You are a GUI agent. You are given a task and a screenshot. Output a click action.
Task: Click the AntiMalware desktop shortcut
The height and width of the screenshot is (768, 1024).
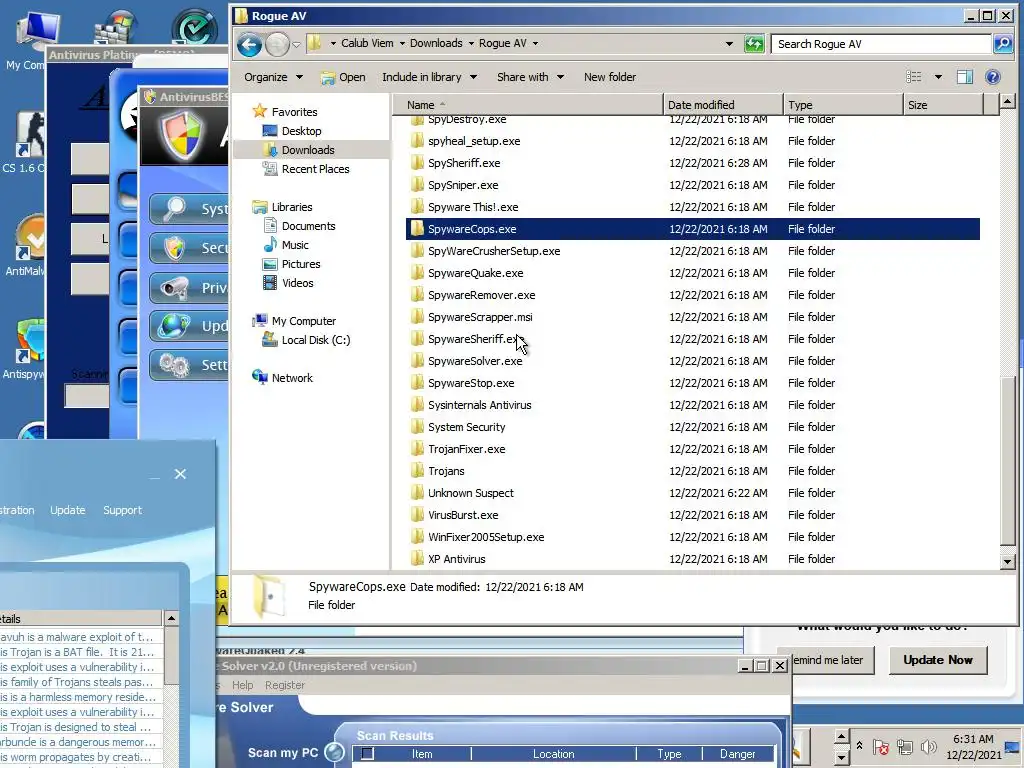pyautogui.click(x=26, y=247)
